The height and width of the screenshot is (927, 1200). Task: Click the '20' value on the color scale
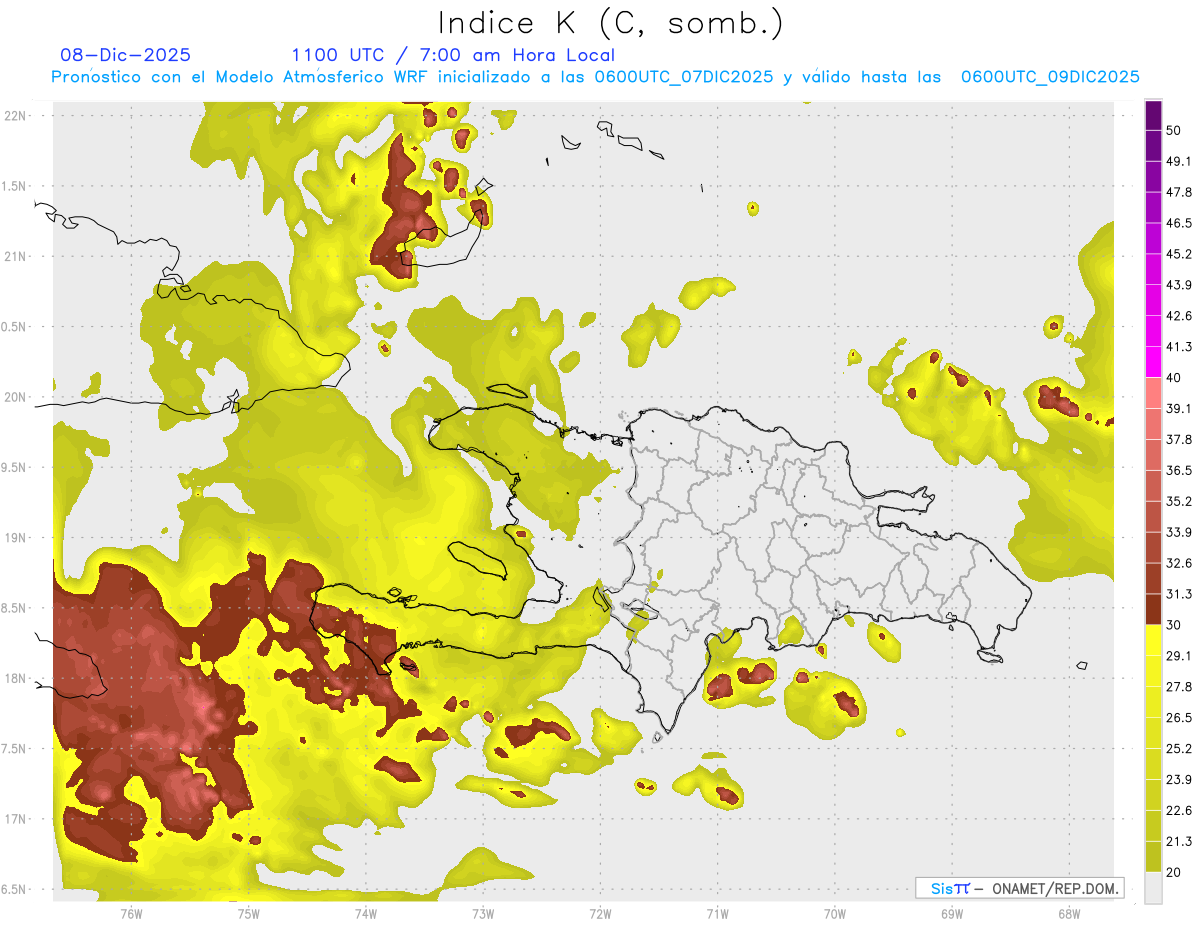pyautogui.click(x=1175, y=872)
